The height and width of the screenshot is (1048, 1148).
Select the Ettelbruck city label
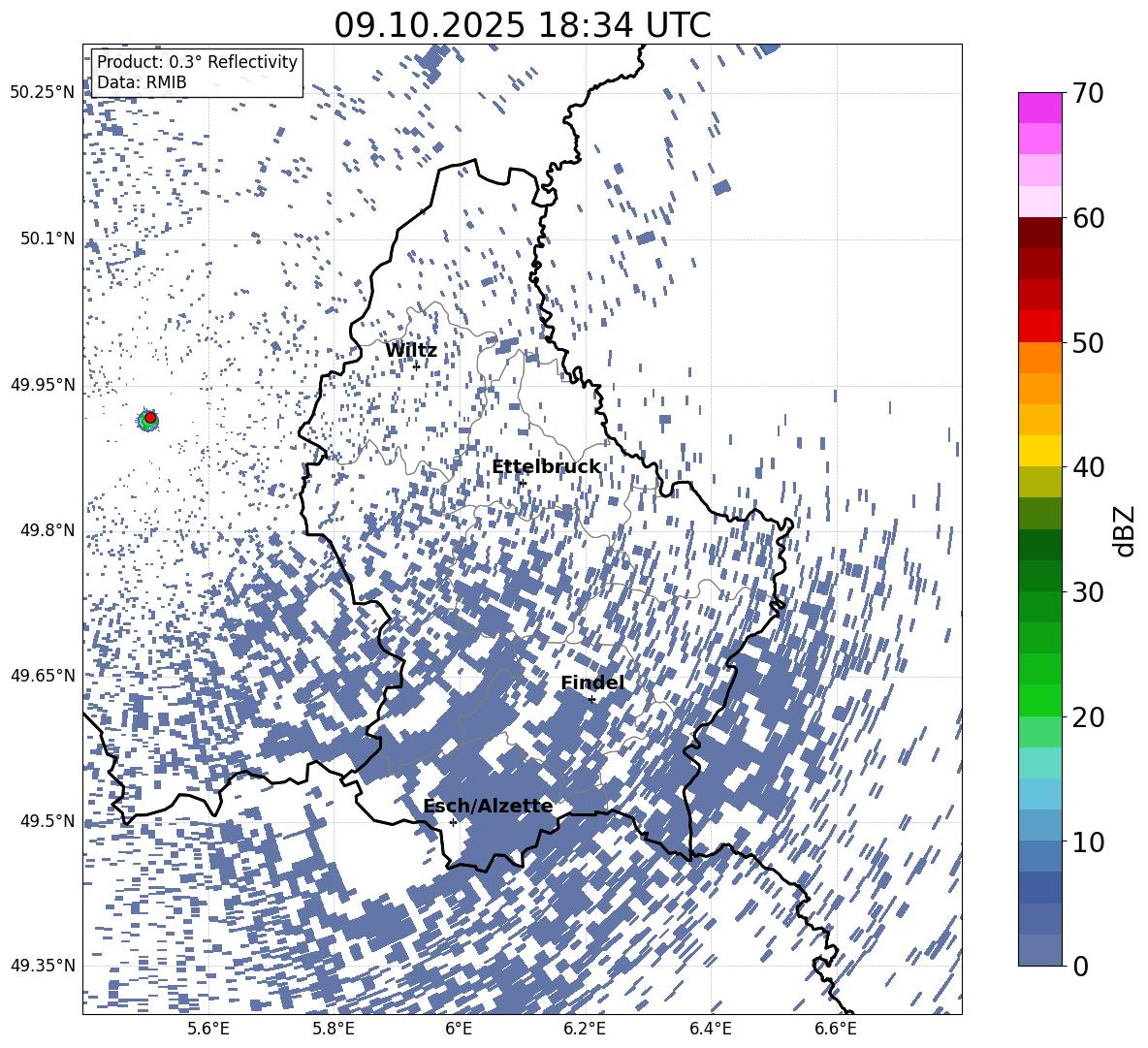pyautogui.click(x=546, y=467)
